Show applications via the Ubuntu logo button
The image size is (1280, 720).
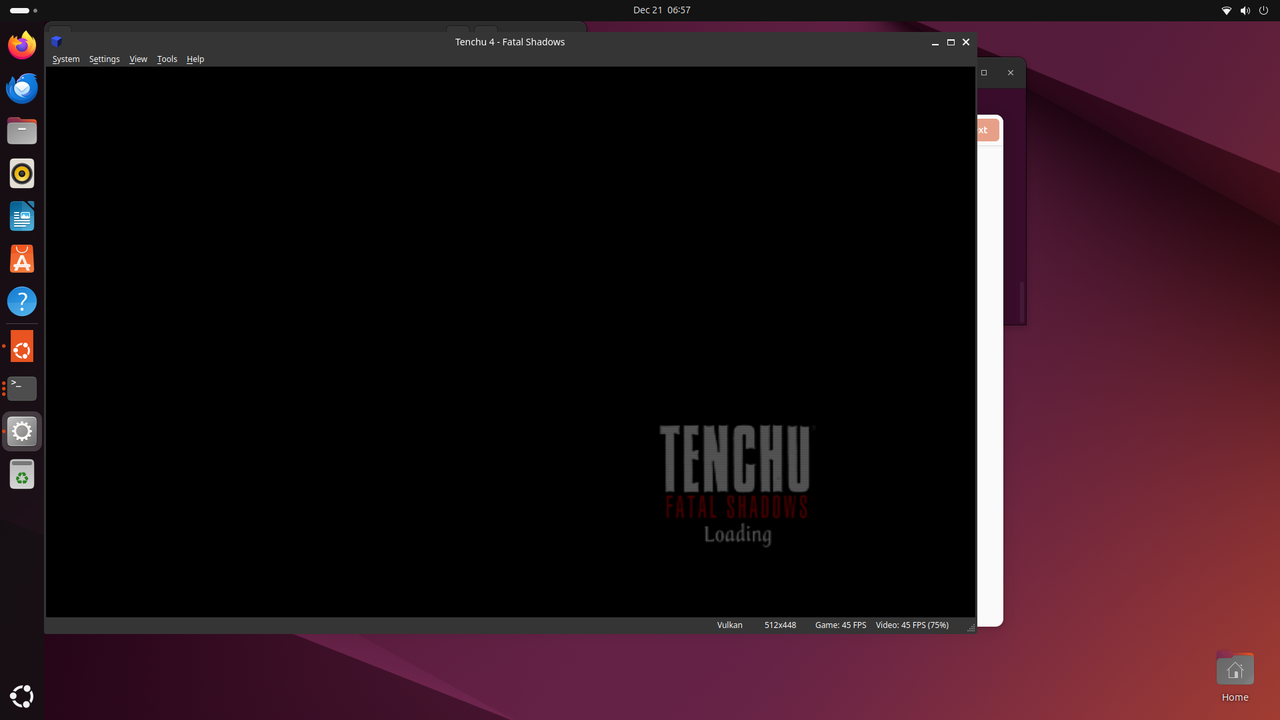[22, 696]
